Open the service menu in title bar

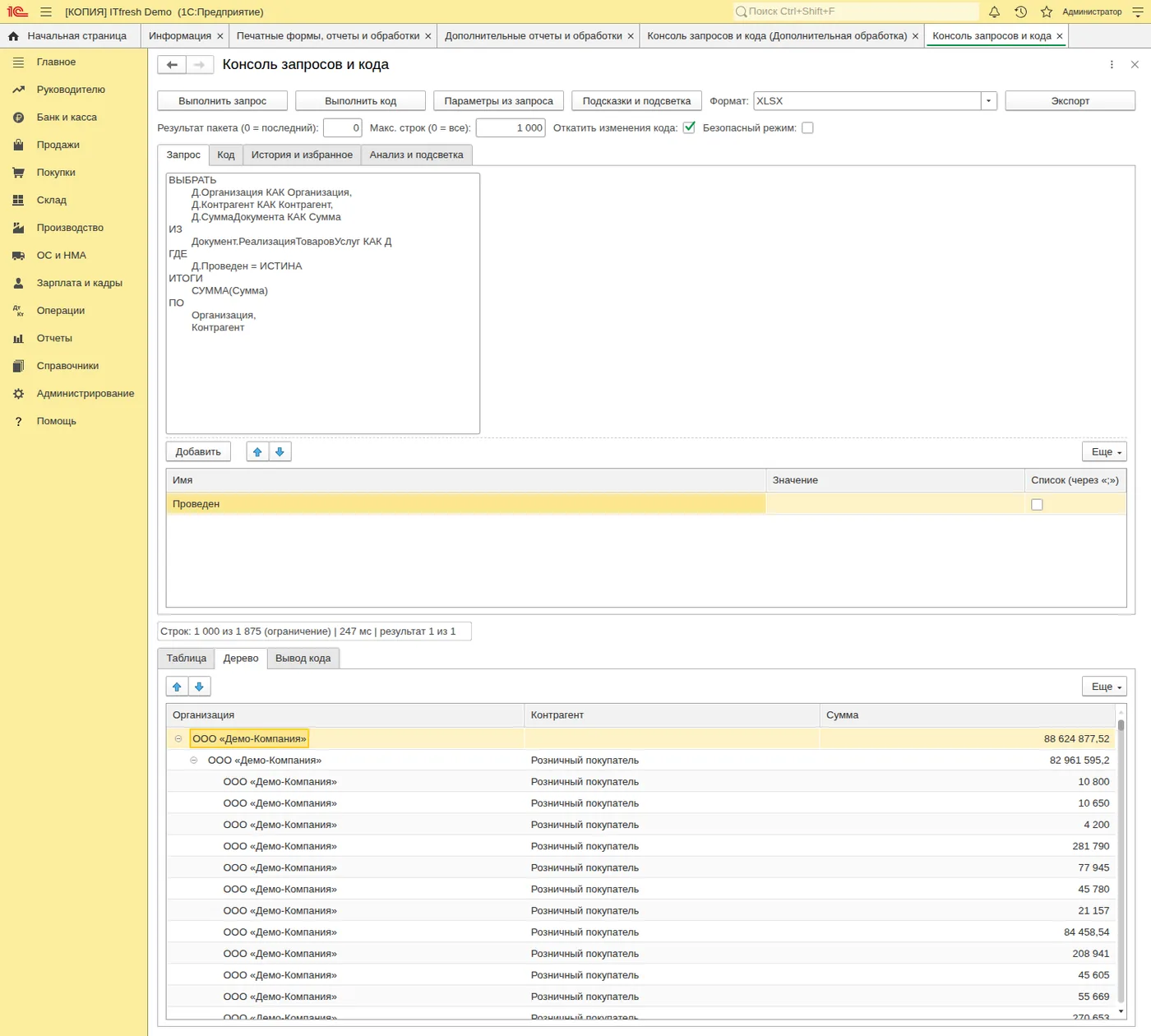1139,12
